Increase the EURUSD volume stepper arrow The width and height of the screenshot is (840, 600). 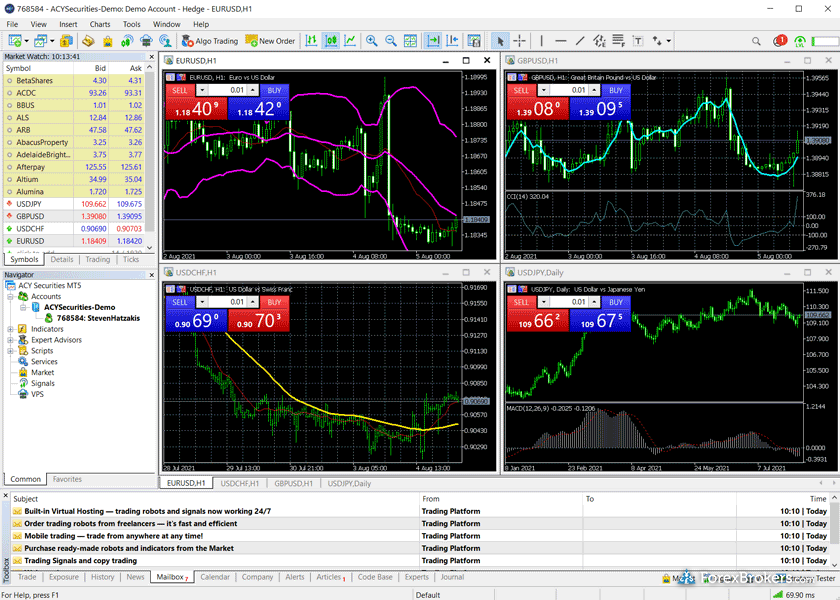click(x=253, y=90)
